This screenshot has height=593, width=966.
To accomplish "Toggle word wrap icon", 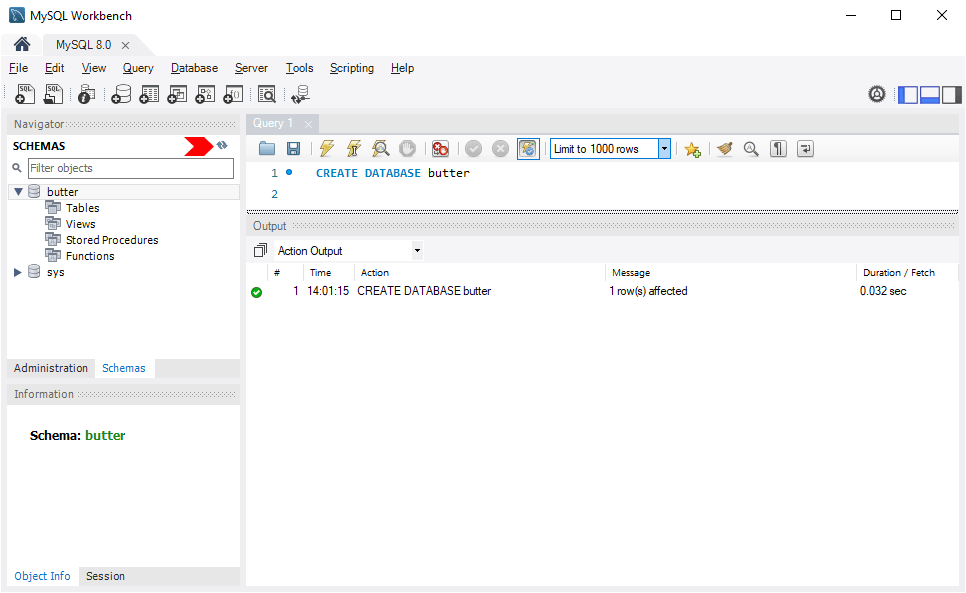I will pos(805,148).
